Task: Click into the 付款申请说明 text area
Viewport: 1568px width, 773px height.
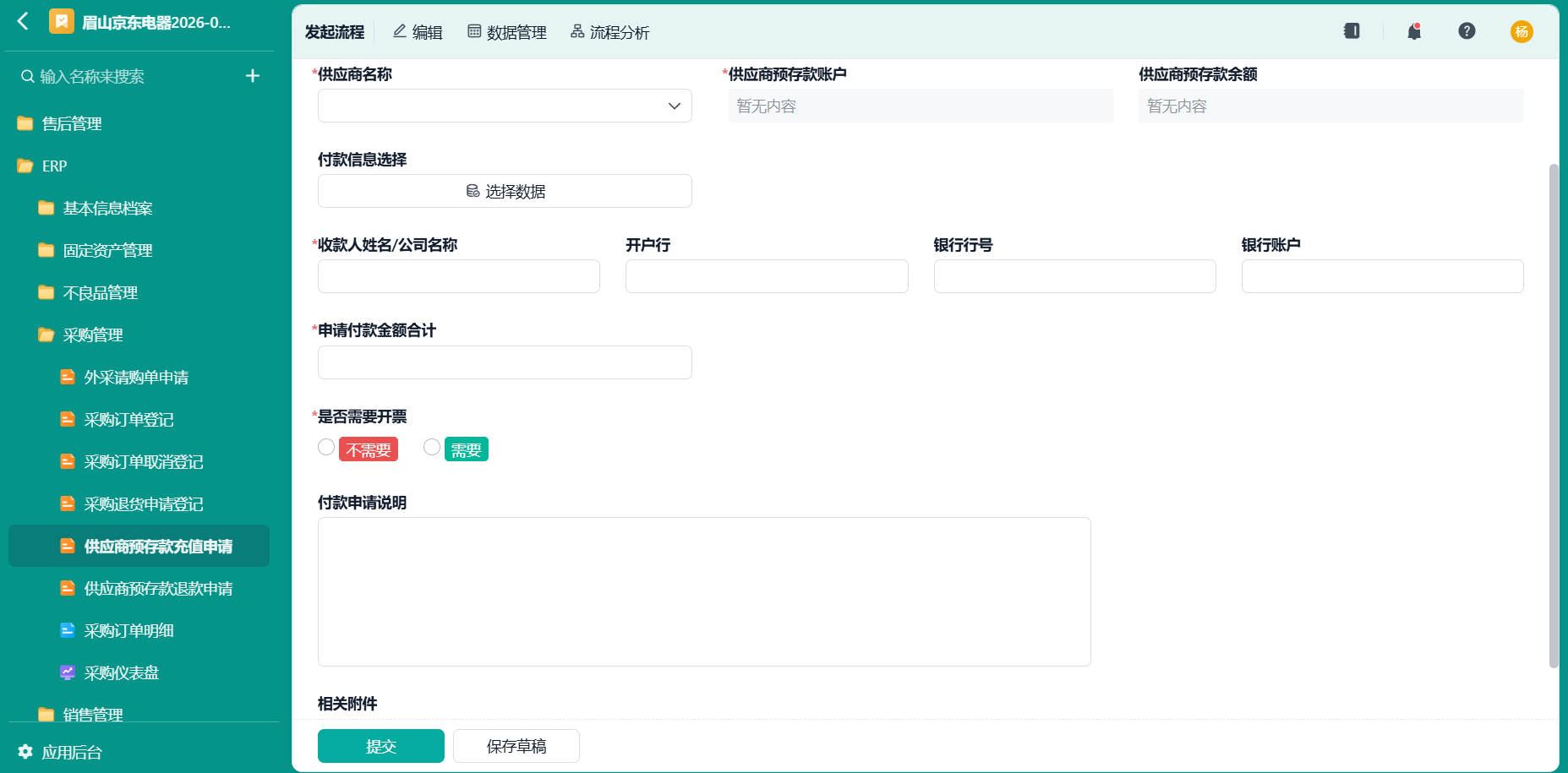Action: [x=704, y=591]
